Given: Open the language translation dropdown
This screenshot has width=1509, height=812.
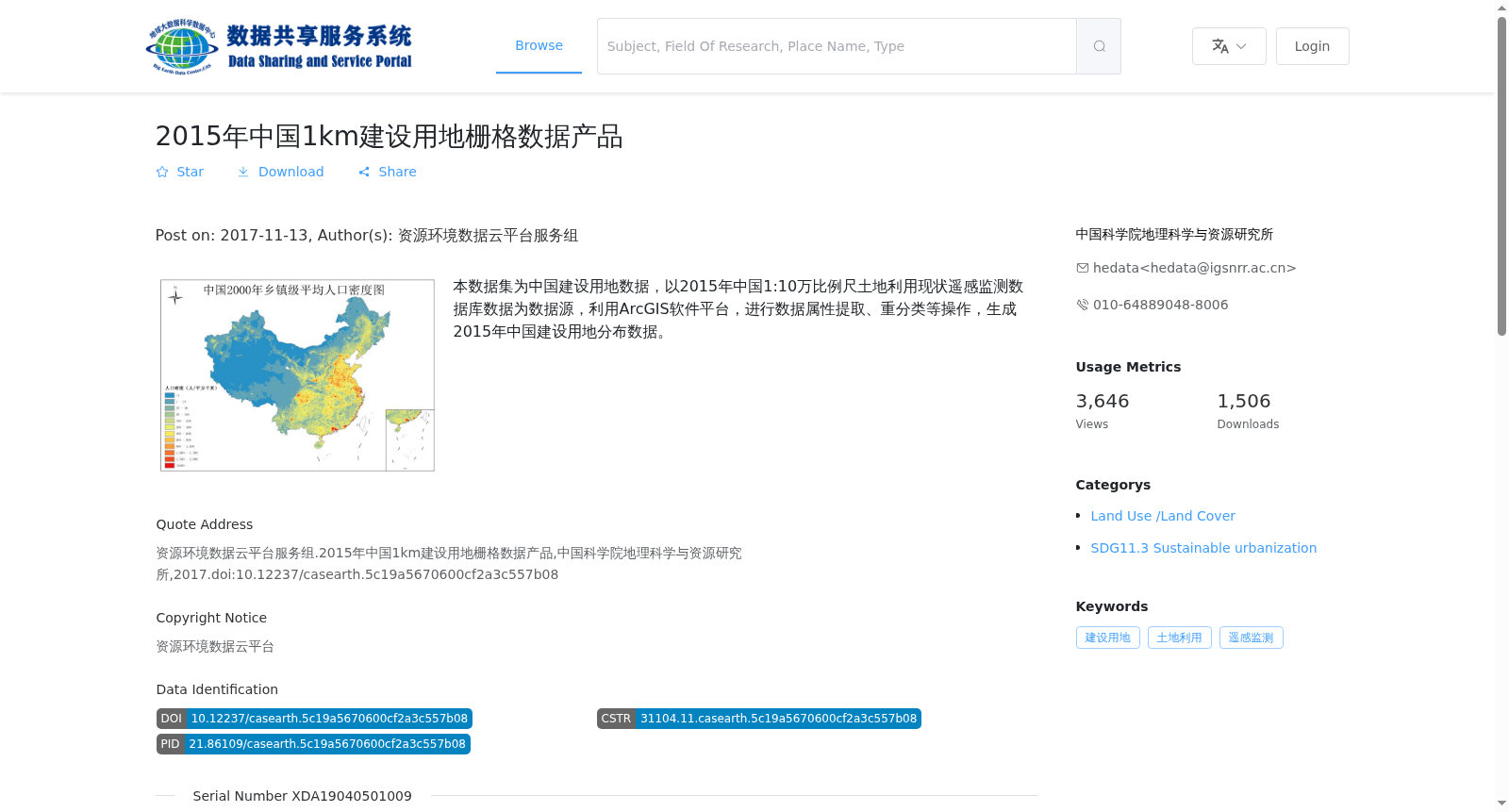Looking at the screenshot, I should click(1229, 46).
